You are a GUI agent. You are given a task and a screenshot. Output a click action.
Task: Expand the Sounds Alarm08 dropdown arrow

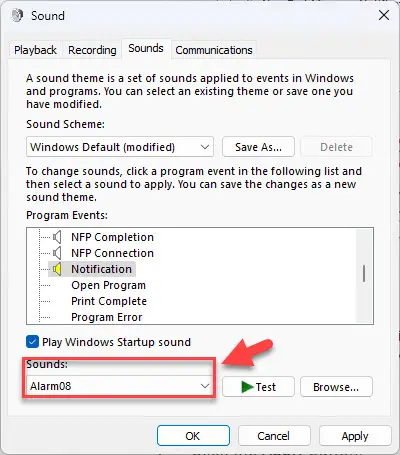click(x=205, y=386)
